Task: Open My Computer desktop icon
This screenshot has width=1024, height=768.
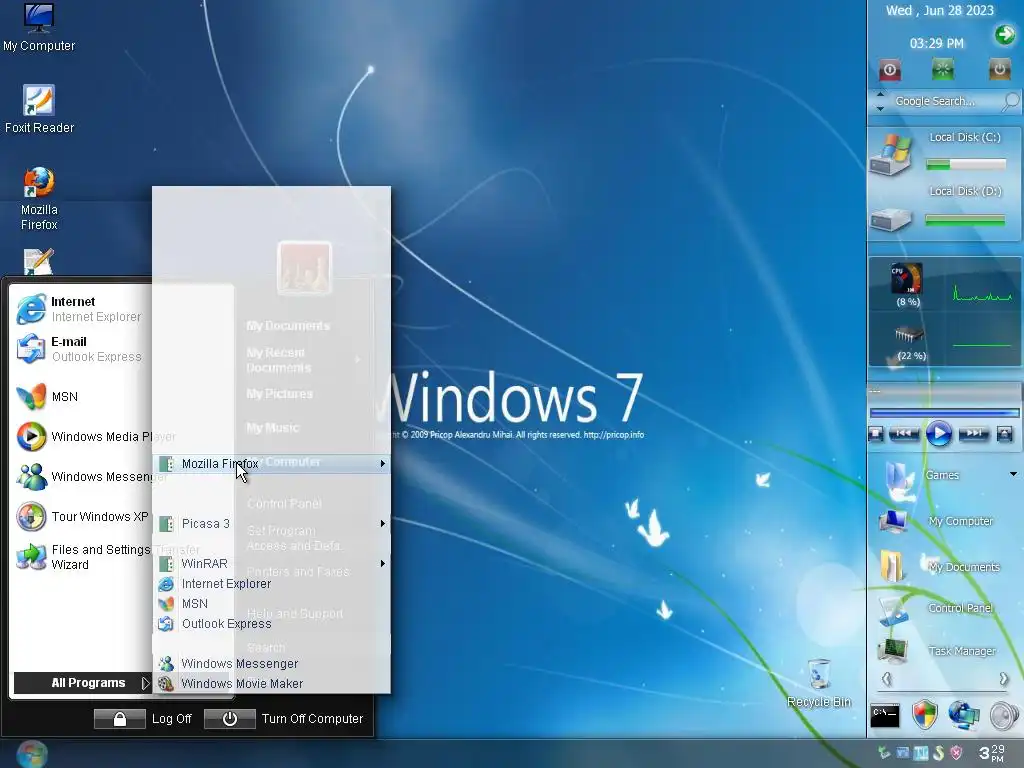Action: pyautogui.click(x=39, y=27)
